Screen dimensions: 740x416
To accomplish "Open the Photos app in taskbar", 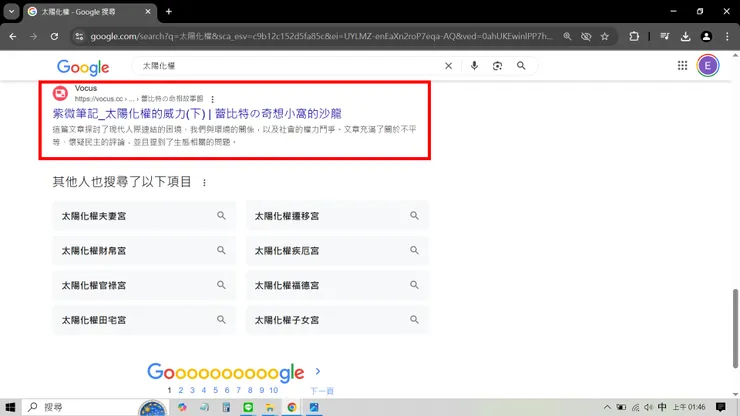I will [314, 407].
